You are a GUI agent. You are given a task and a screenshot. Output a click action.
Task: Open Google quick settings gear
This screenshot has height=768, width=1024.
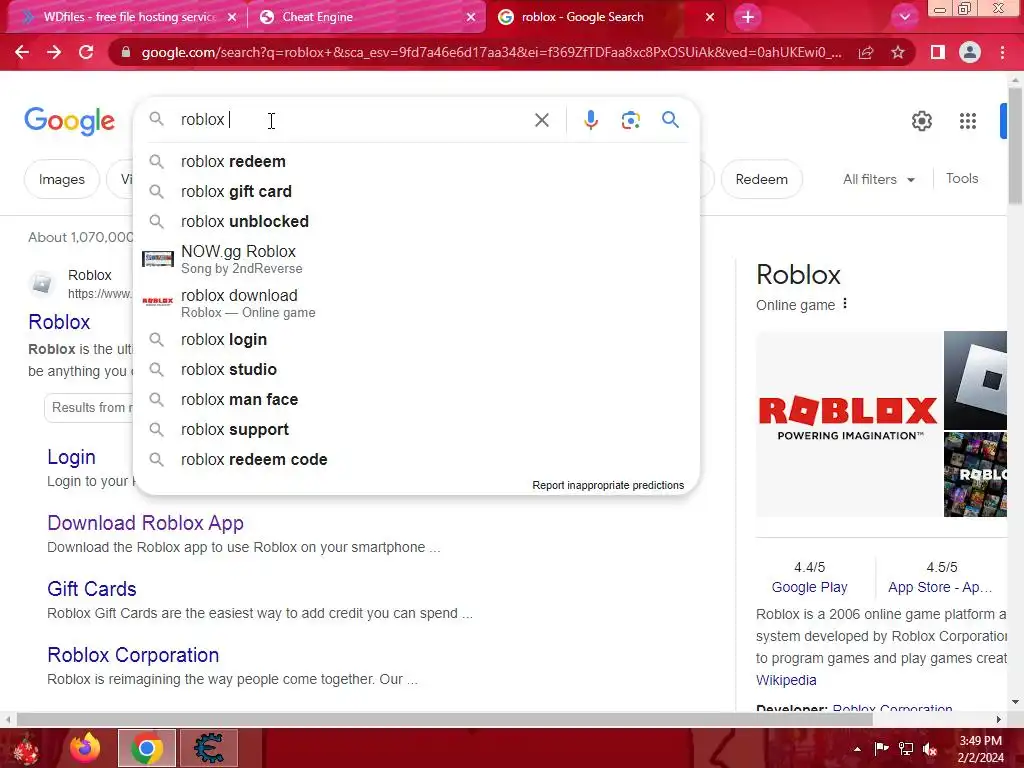921,121
